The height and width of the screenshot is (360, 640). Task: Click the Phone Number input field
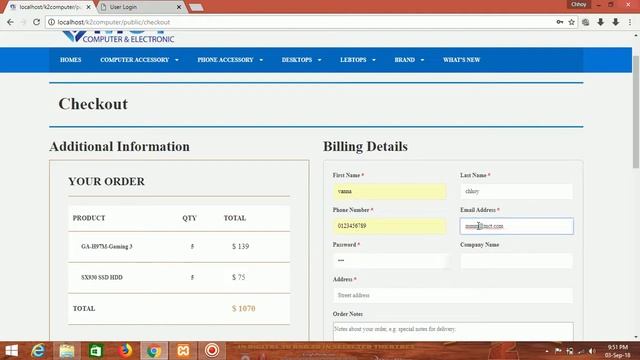point(389,226)
